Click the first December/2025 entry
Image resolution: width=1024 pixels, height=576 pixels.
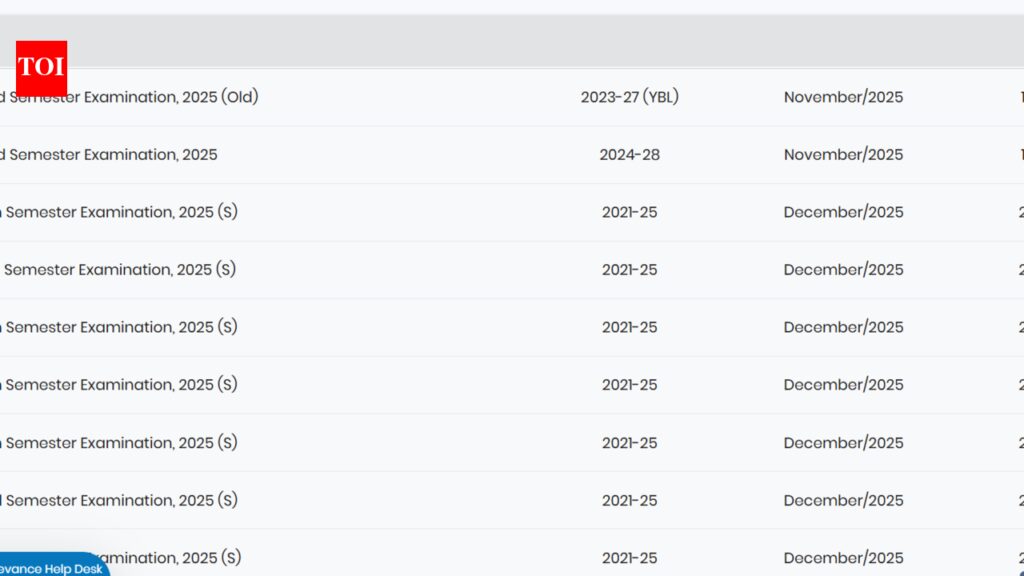[843, 212]
